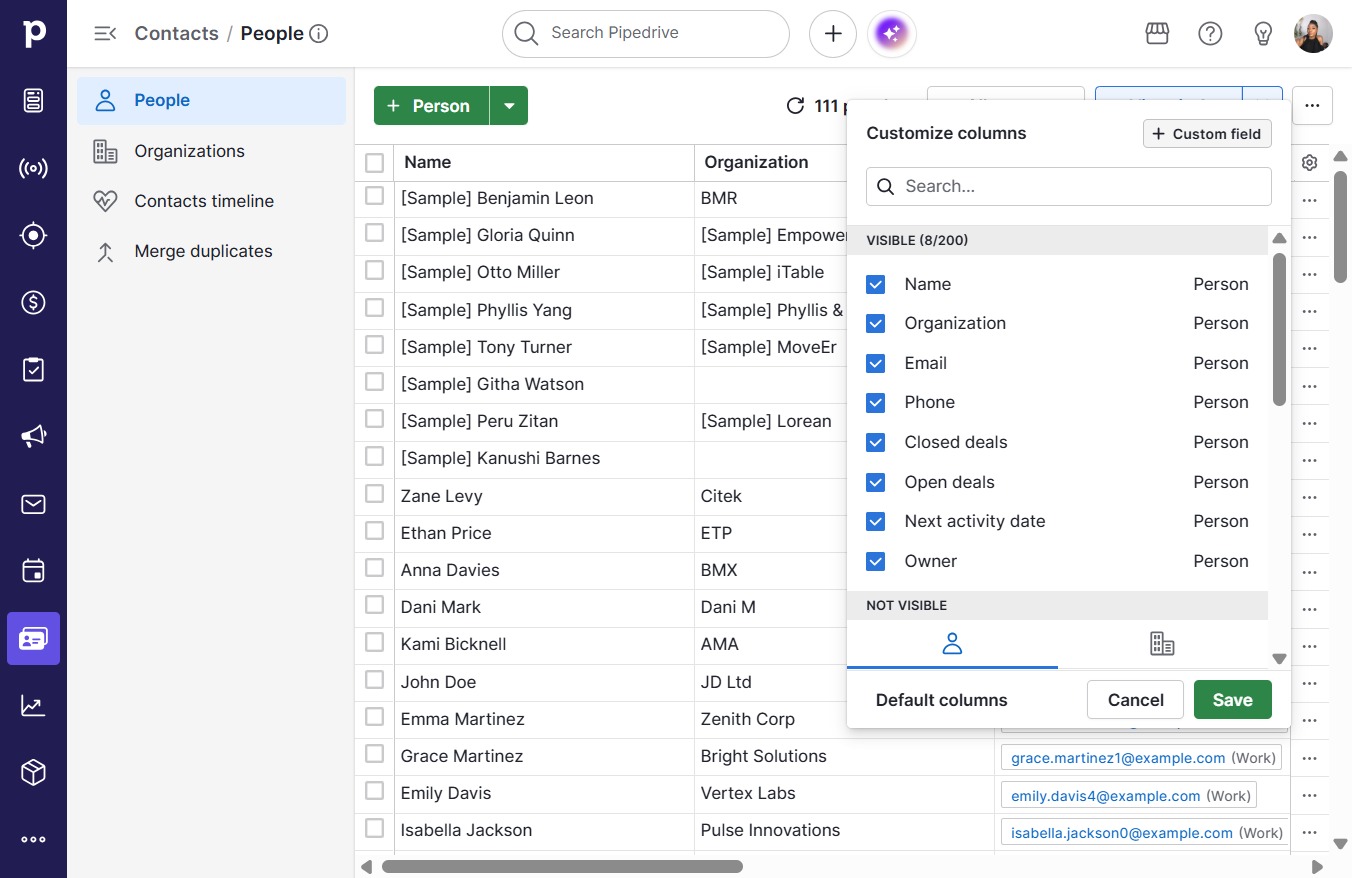The image size is (1352, 878).
Task: Go to People in sidebar
Action: point(211,100)
